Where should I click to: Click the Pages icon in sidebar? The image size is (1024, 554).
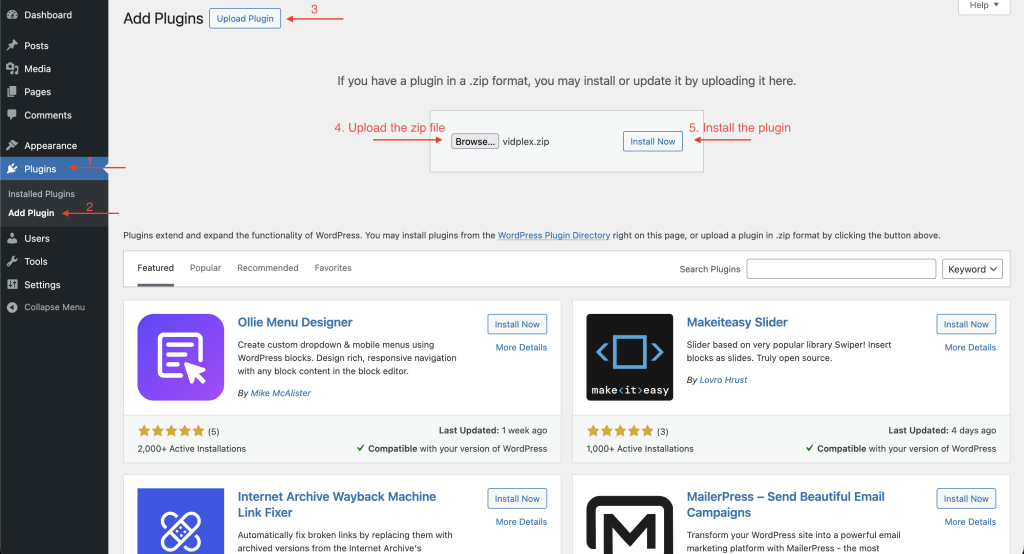pyautogui.click(x=12, y=92)
